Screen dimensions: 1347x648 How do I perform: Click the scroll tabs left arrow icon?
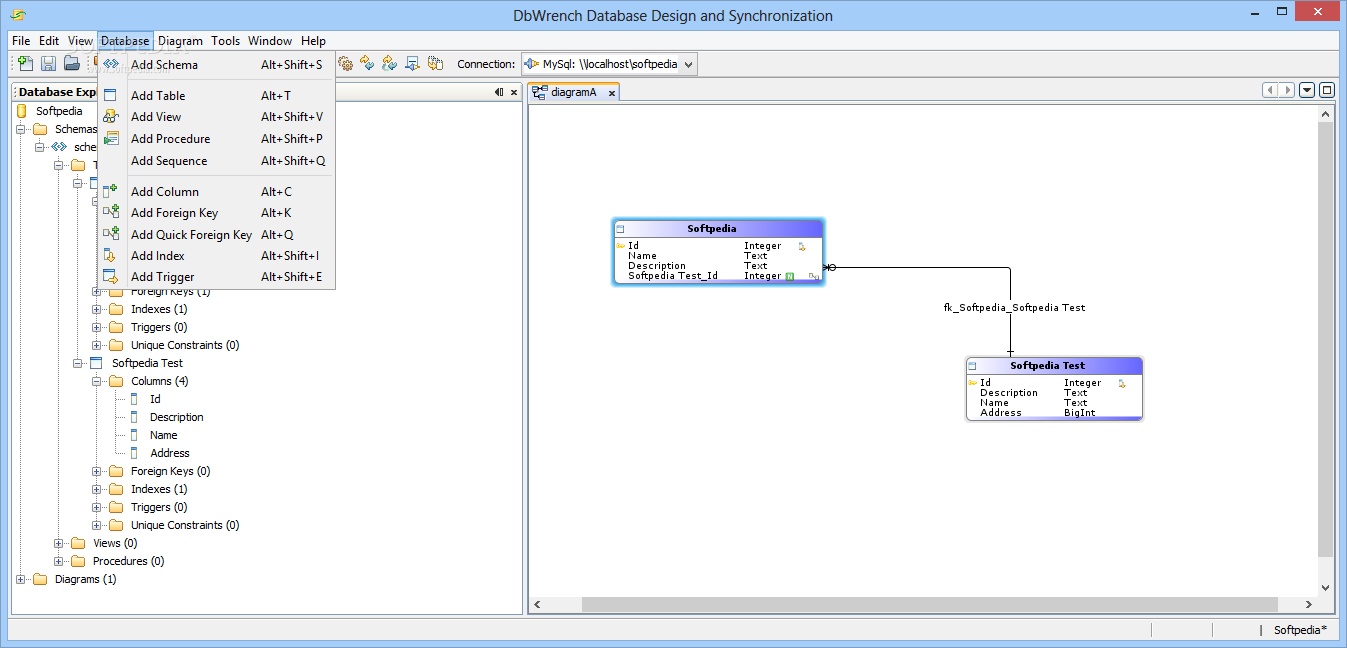pyautogui.click(x=1271, y=90)
